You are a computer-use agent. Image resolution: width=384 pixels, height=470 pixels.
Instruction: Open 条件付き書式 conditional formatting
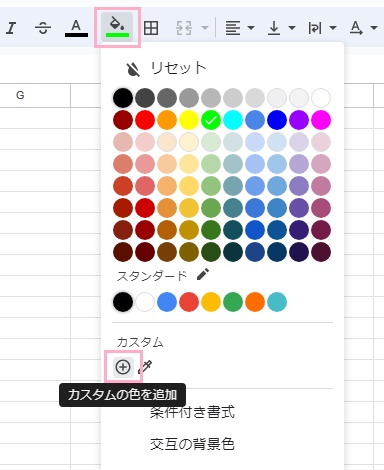pos(192,412)
